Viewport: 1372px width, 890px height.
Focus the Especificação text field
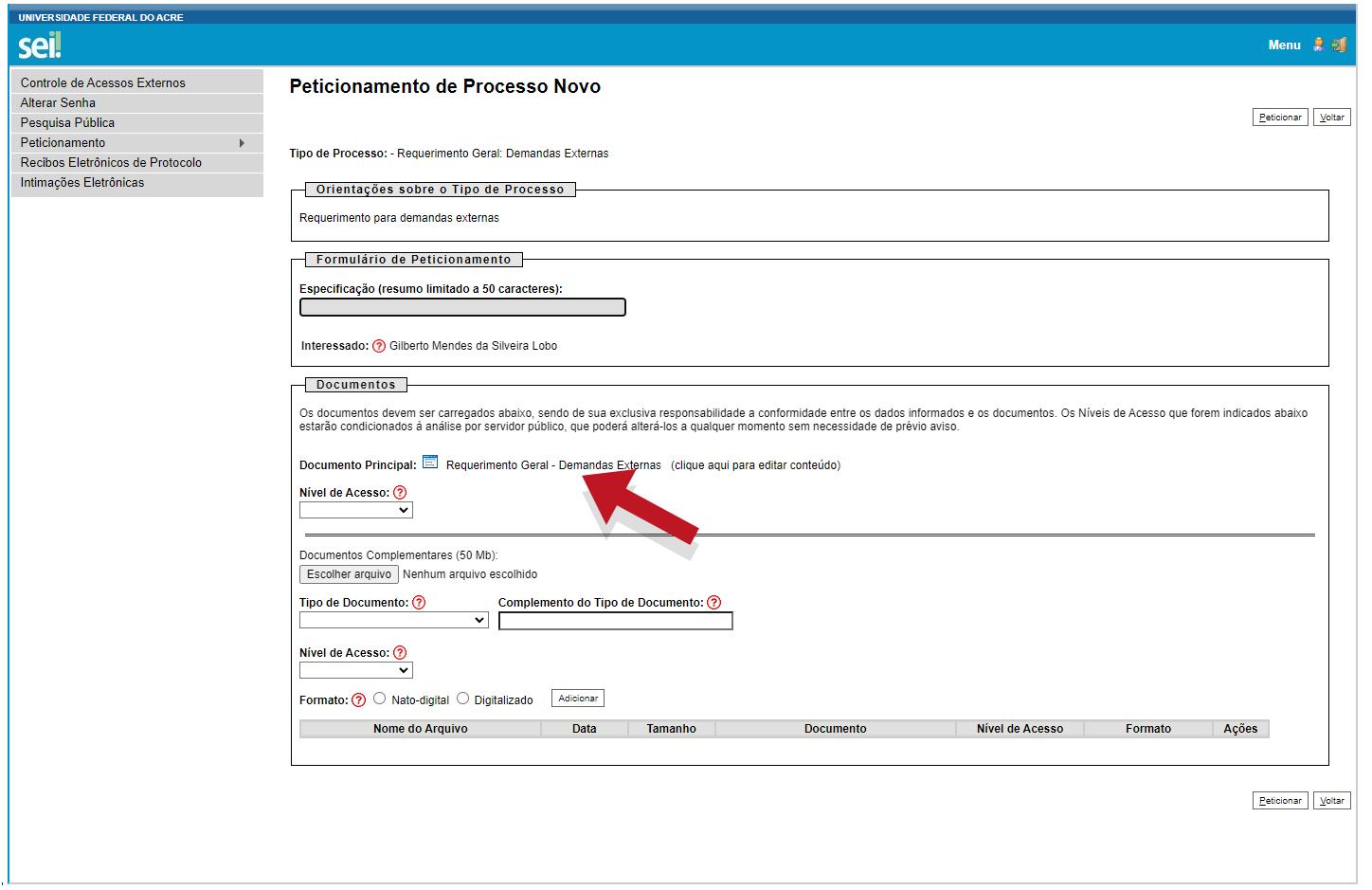(462, 307)
